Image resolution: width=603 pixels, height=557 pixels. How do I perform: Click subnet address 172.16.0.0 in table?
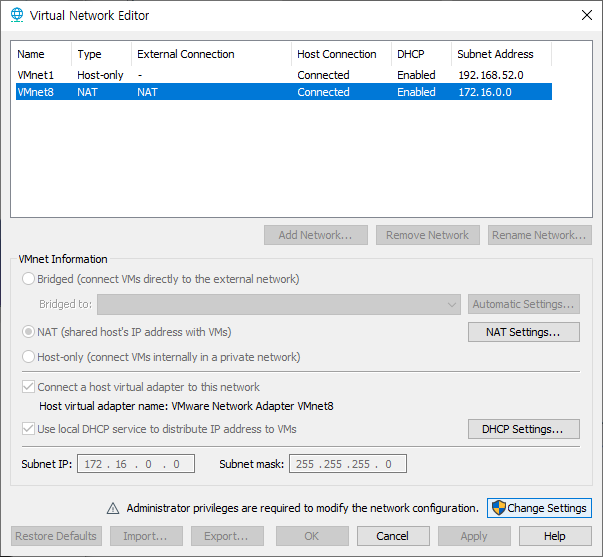pos(485,92)
